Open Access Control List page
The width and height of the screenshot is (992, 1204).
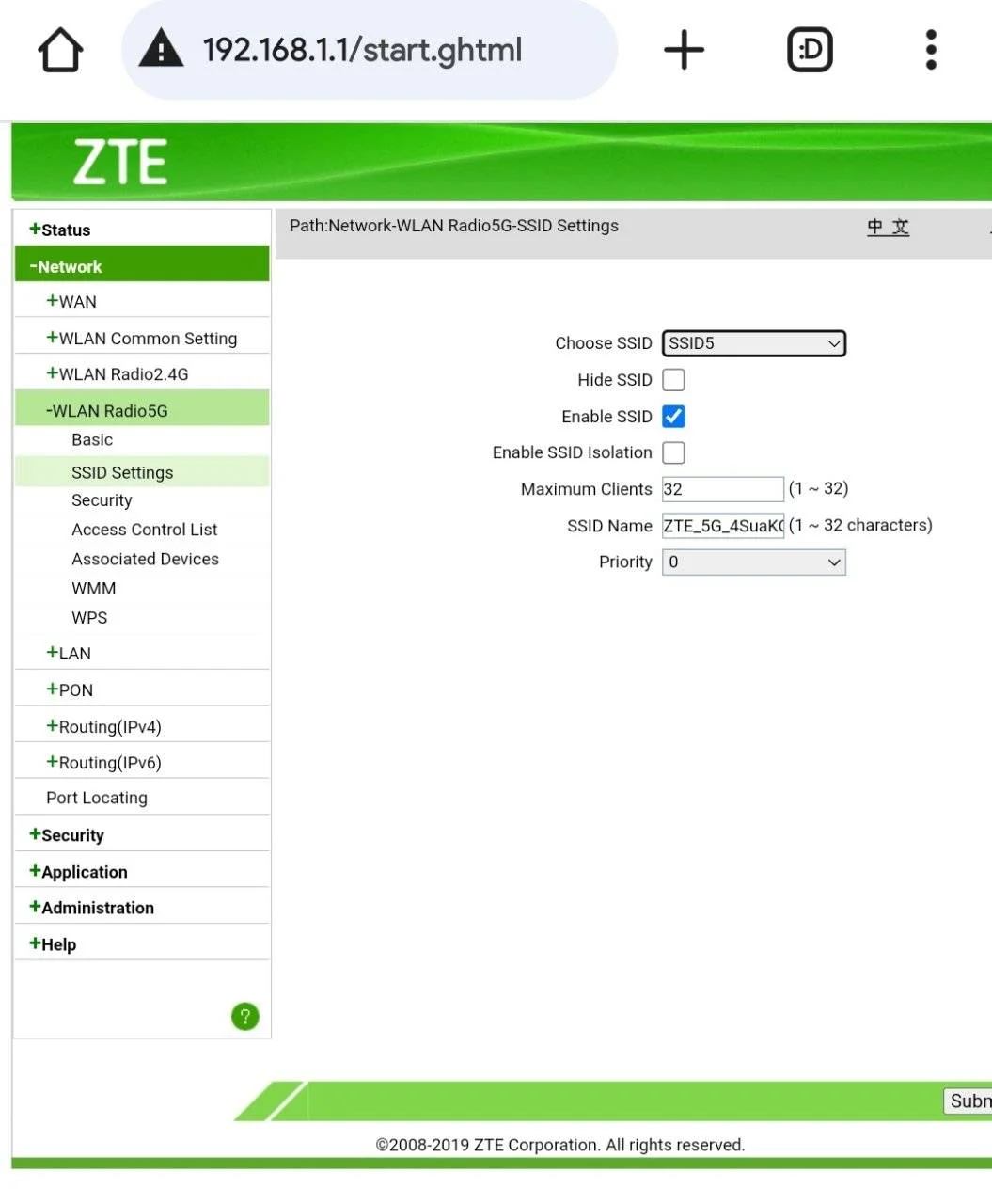[145, 530]
